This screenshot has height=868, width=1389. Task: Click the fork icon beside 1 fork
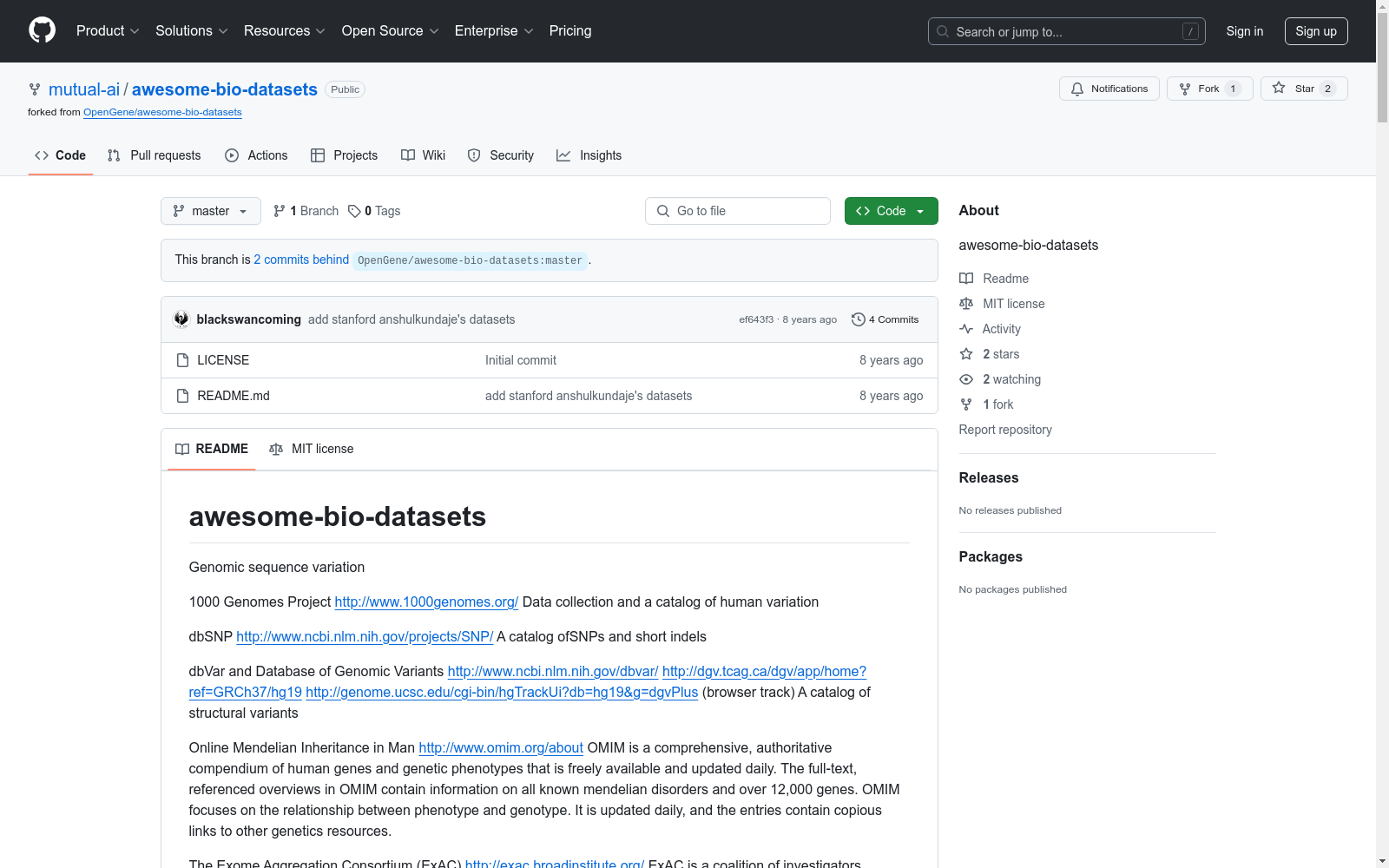pos(966,404)
